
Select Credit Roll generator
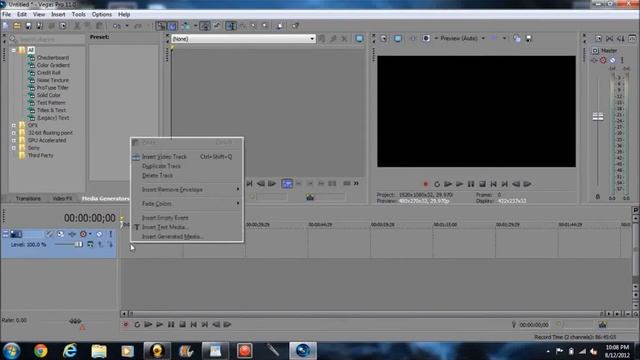click(49, 73)
